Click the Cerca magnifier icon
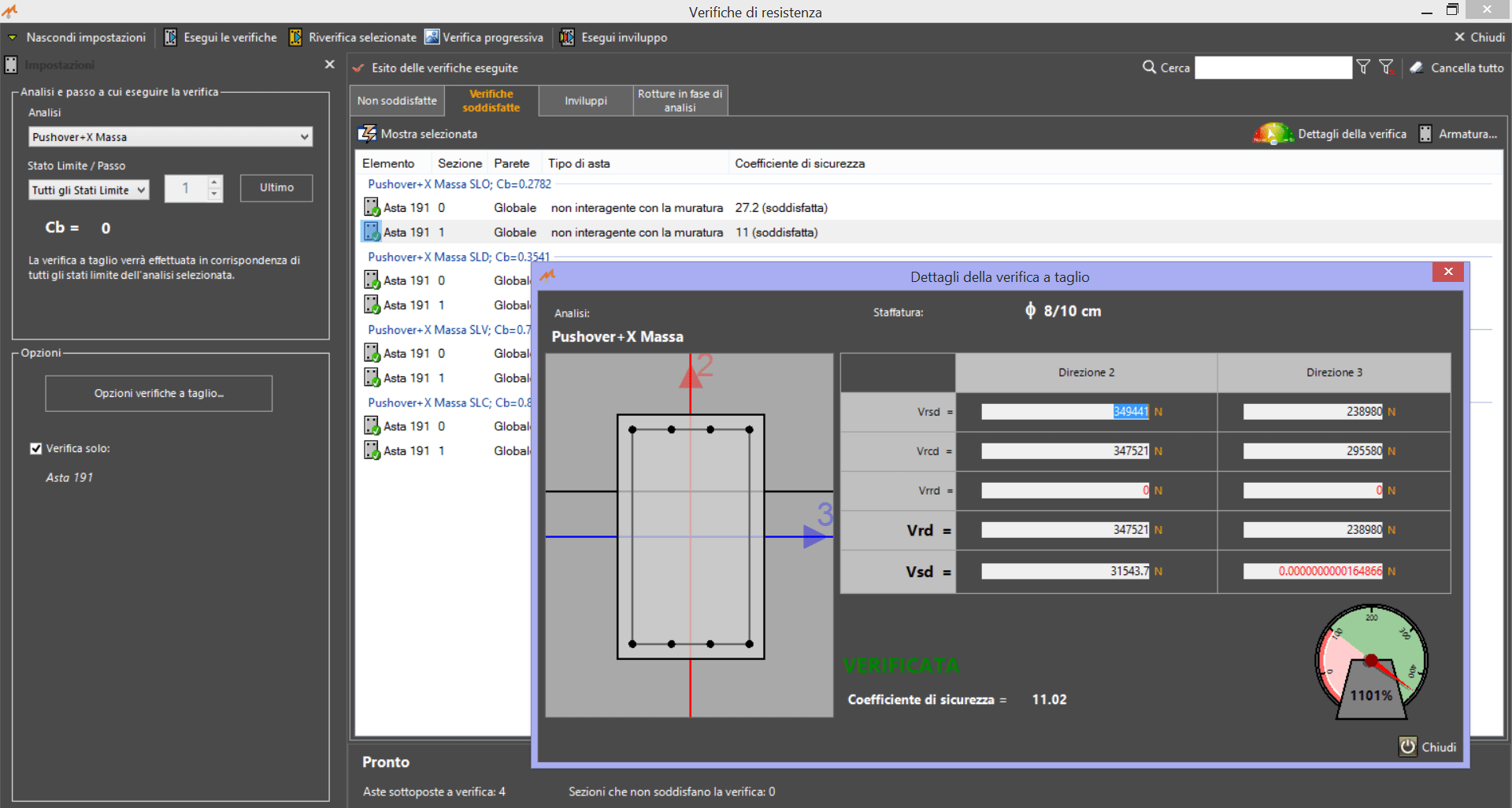The width and height of the screenshot is (1512, 808). tap(1149, 68)
